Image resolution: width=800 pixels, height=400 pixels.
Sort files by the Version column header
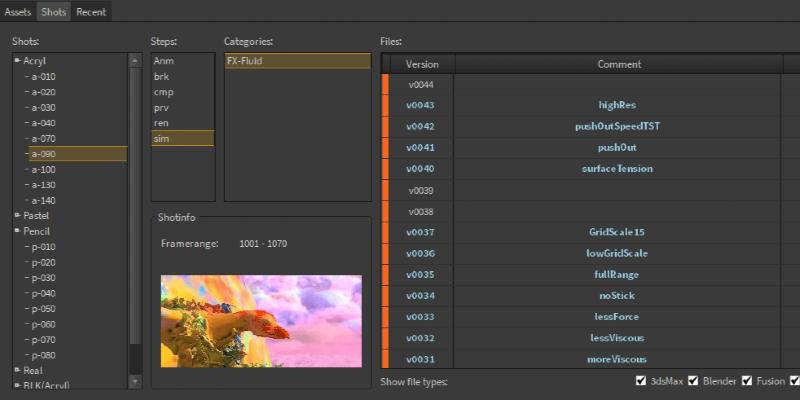coord(421,64)
